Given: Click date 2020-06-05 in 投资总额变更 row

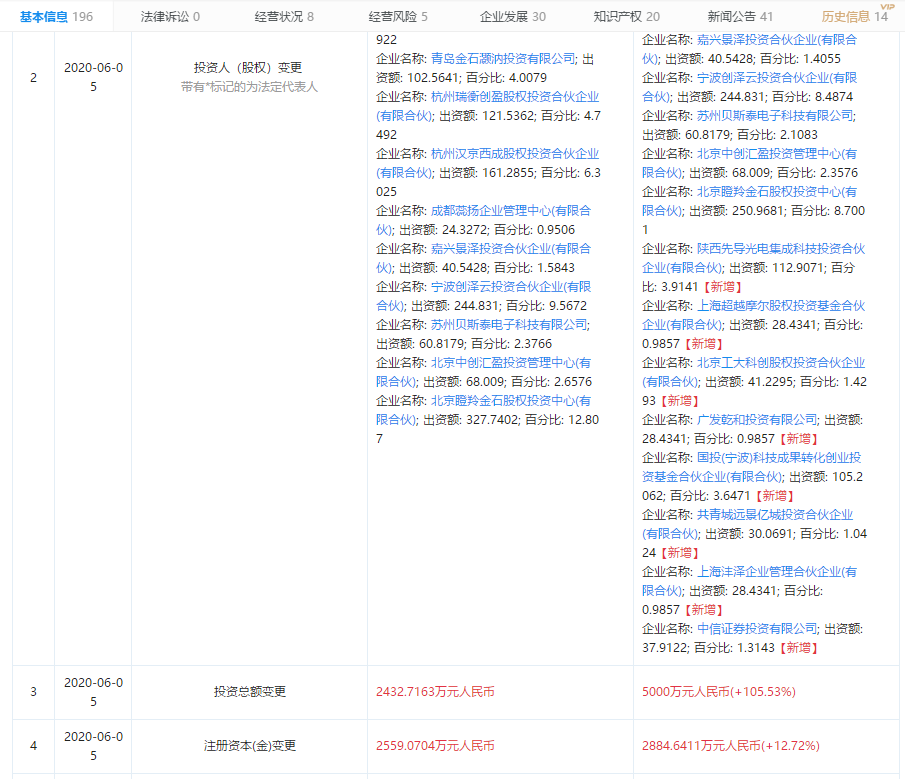Looking at the screenshot, I should coord(93,692).
